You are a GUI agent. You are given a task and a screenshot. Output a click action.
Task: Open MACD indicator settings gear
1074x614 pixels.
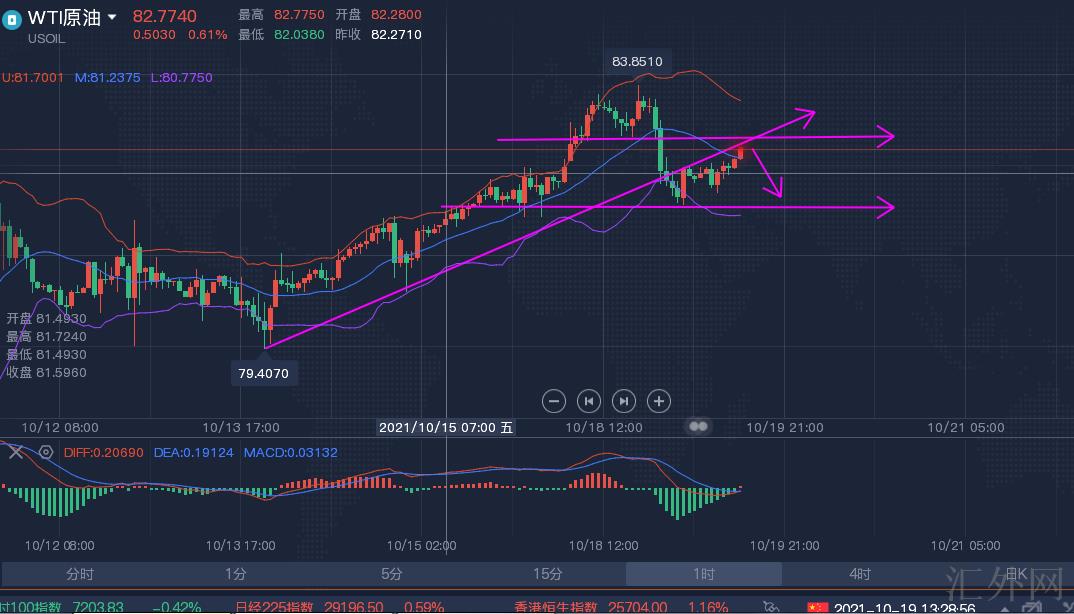(x=45, y=452)
